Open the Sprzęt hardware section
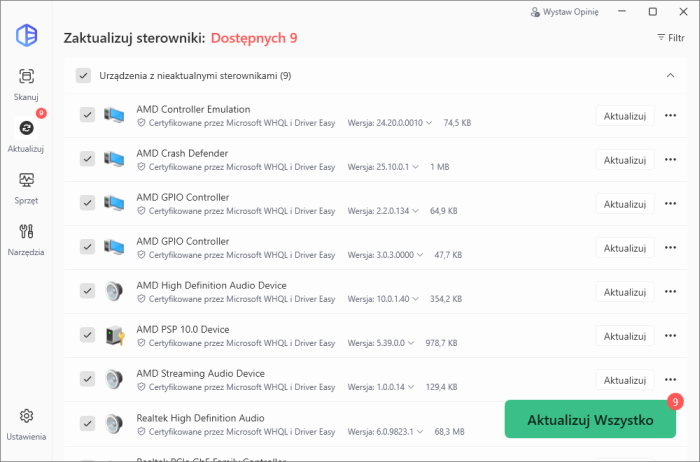 (26, 188)
